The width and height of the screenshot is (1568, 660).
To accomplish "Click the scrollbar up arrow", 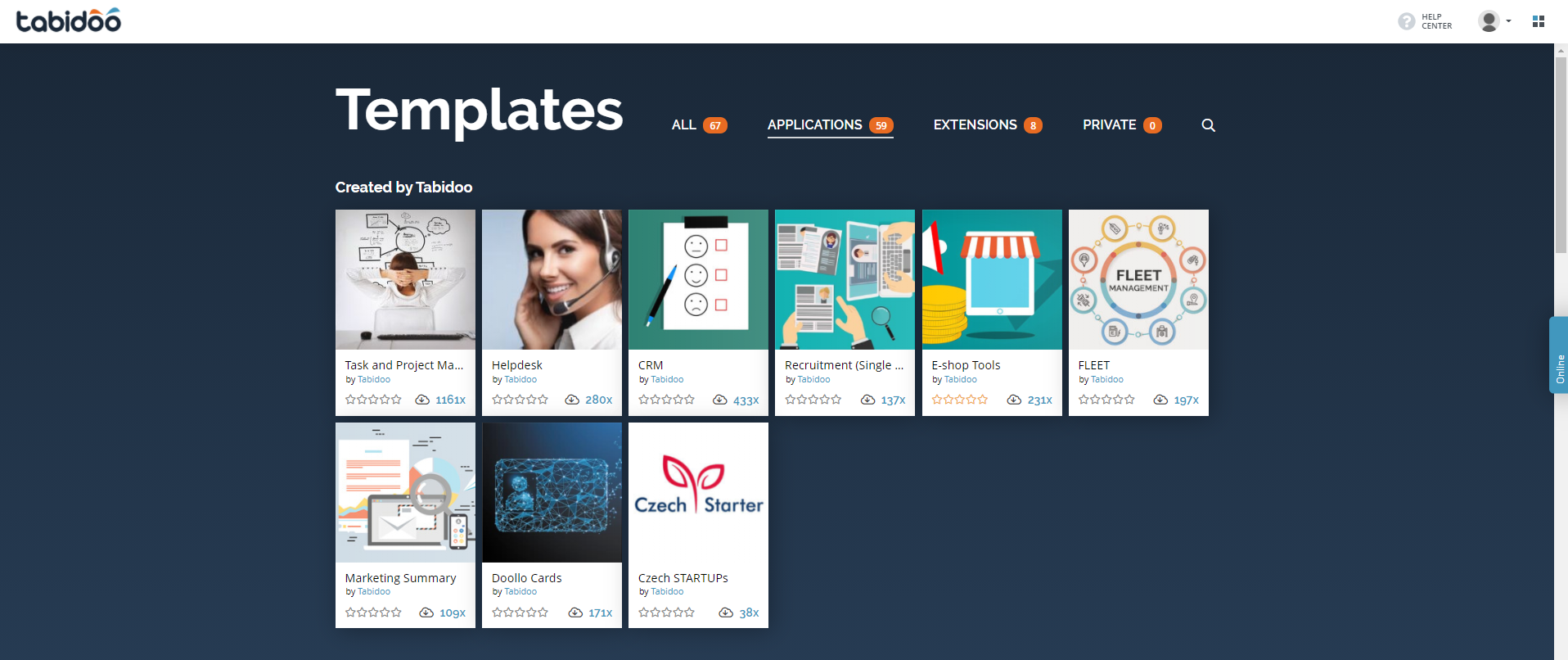I will click(x=1561, y=49).
